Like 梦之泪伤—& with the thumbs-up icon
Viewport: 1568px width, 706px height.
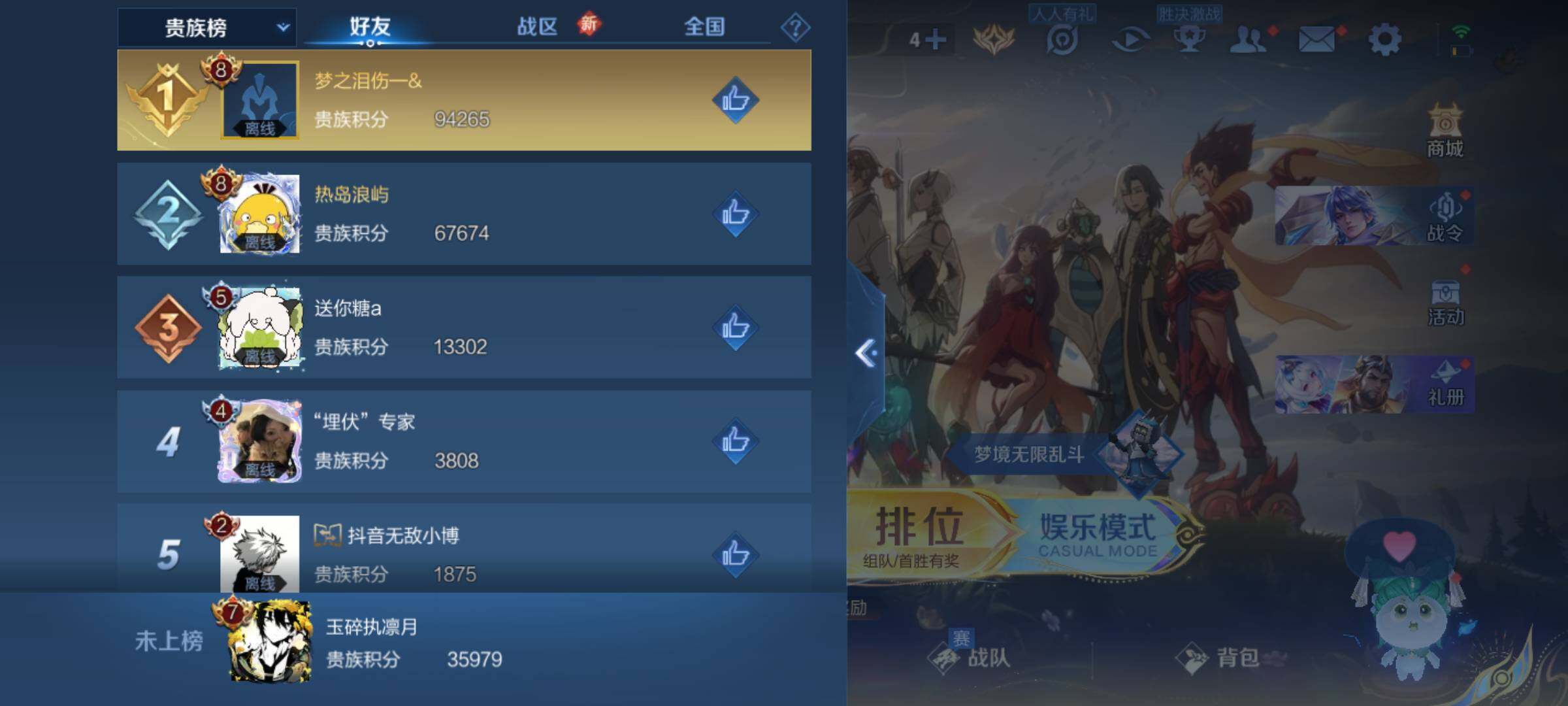click(735, 100)
